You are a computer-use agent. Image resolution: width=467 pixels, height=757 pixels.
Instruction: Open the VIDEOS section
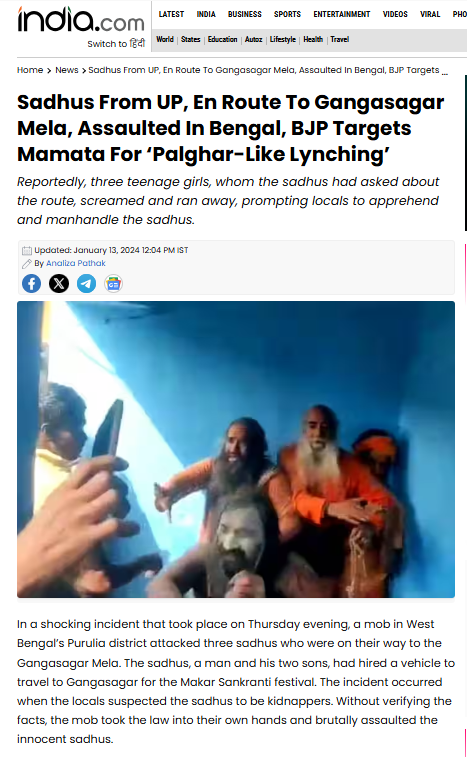(395, 14)
